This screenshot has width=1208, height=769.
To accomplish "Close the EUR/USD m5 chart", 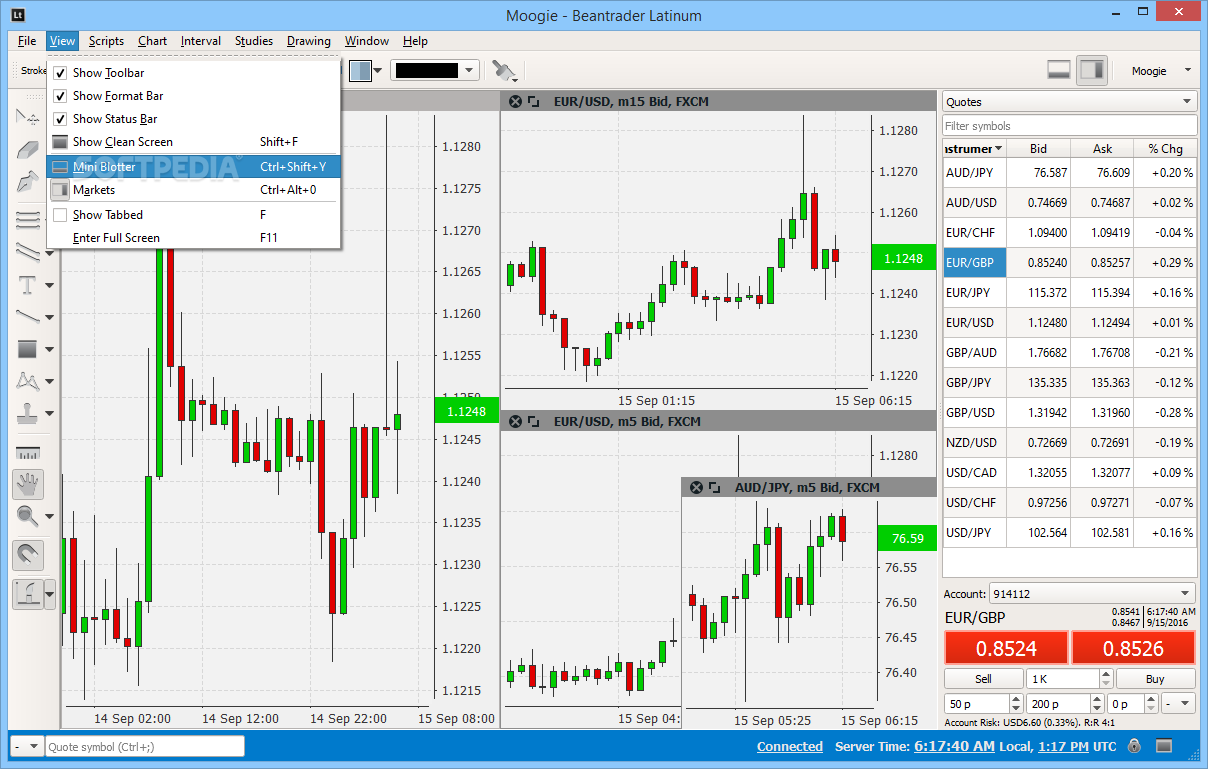I will 515,421.
